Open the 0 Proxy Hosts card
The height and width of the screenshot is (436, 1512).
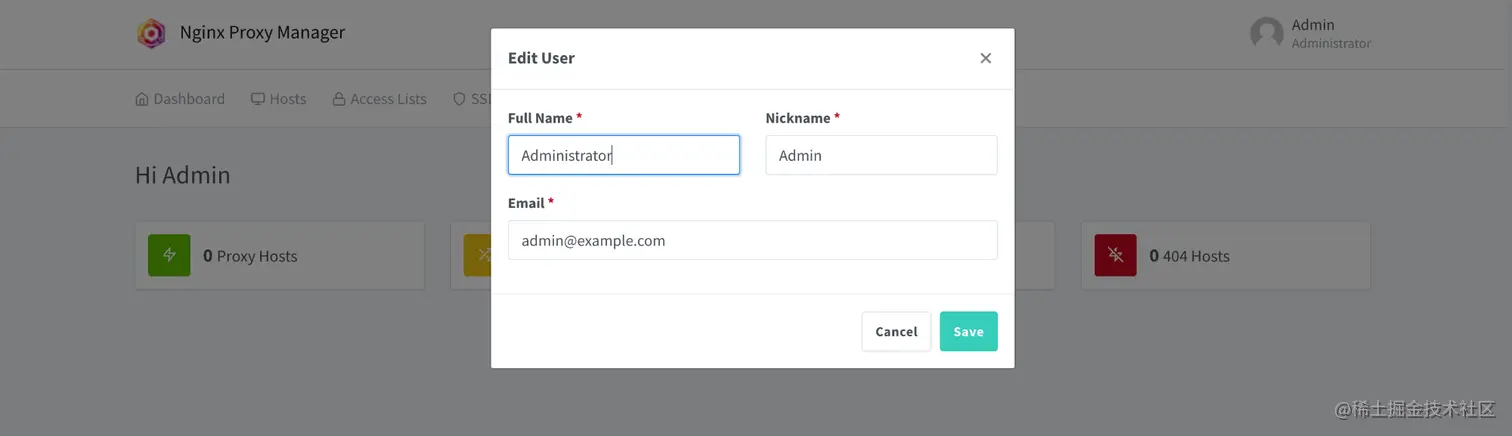point(280,255)
